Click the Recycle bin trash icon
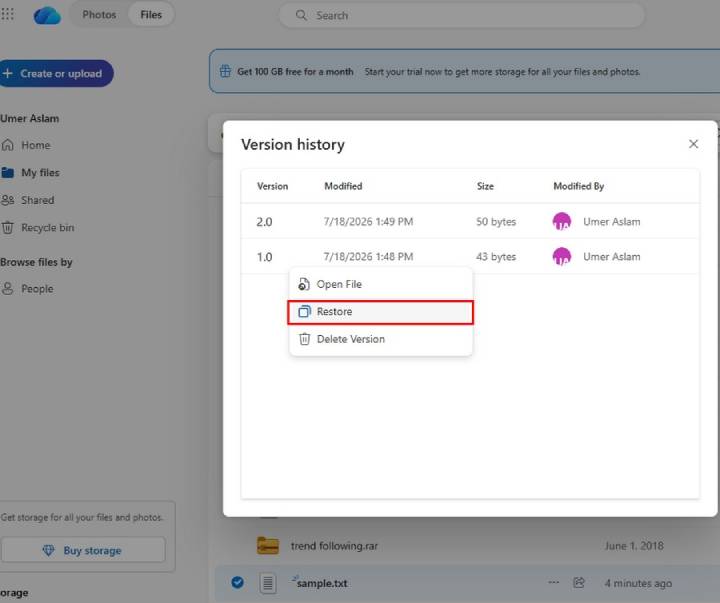Viewport: 720px width, 603px height. [x=7, y=228]
